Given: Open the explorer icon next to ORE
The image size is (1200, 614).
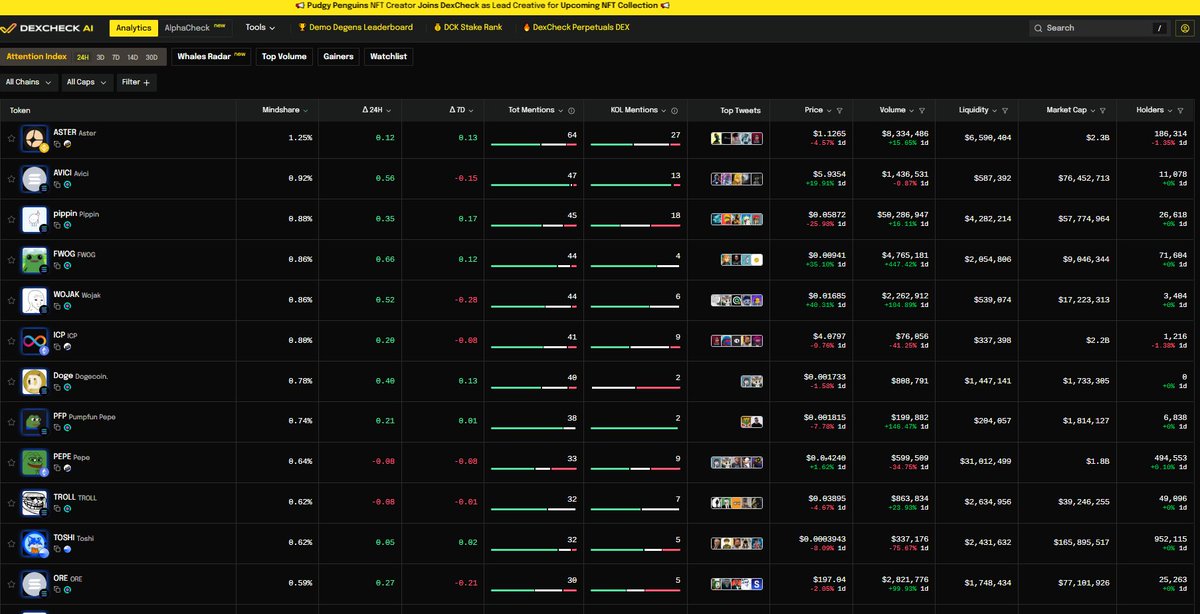Looking at the screenshot, I should pos(67,590).
